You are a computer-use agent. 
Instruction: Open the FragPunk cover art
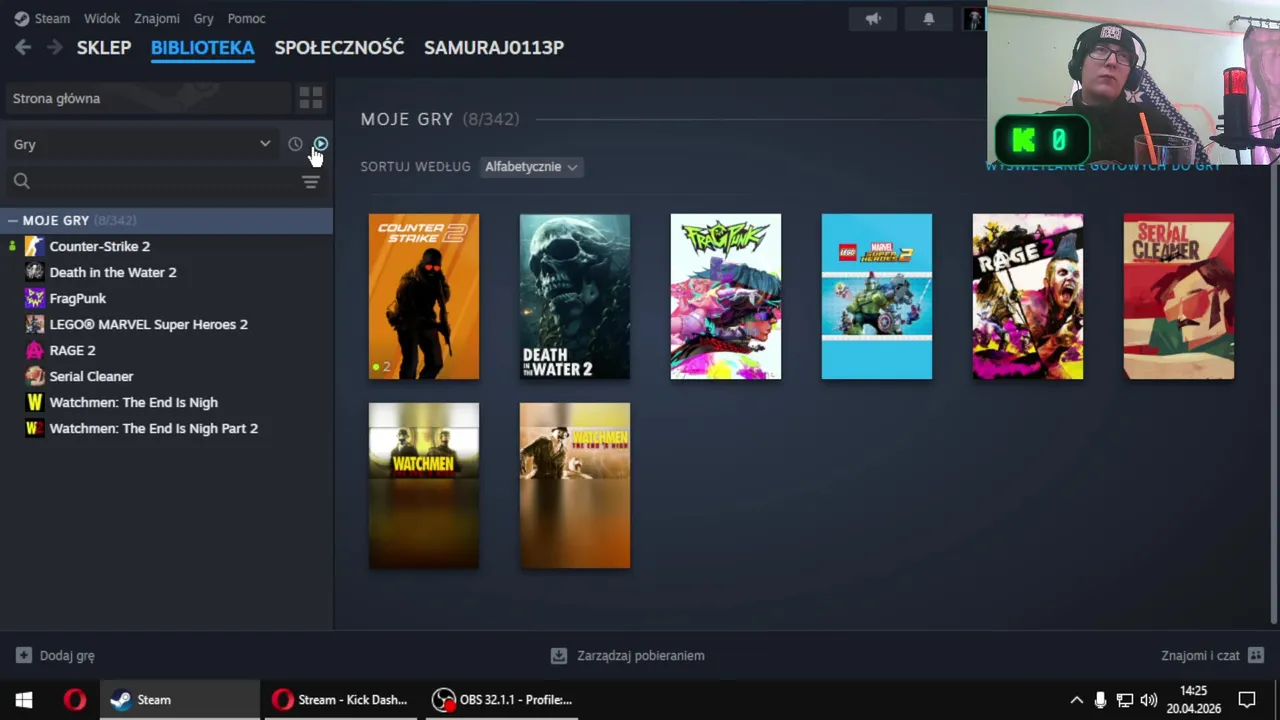[x=726, y=297]
